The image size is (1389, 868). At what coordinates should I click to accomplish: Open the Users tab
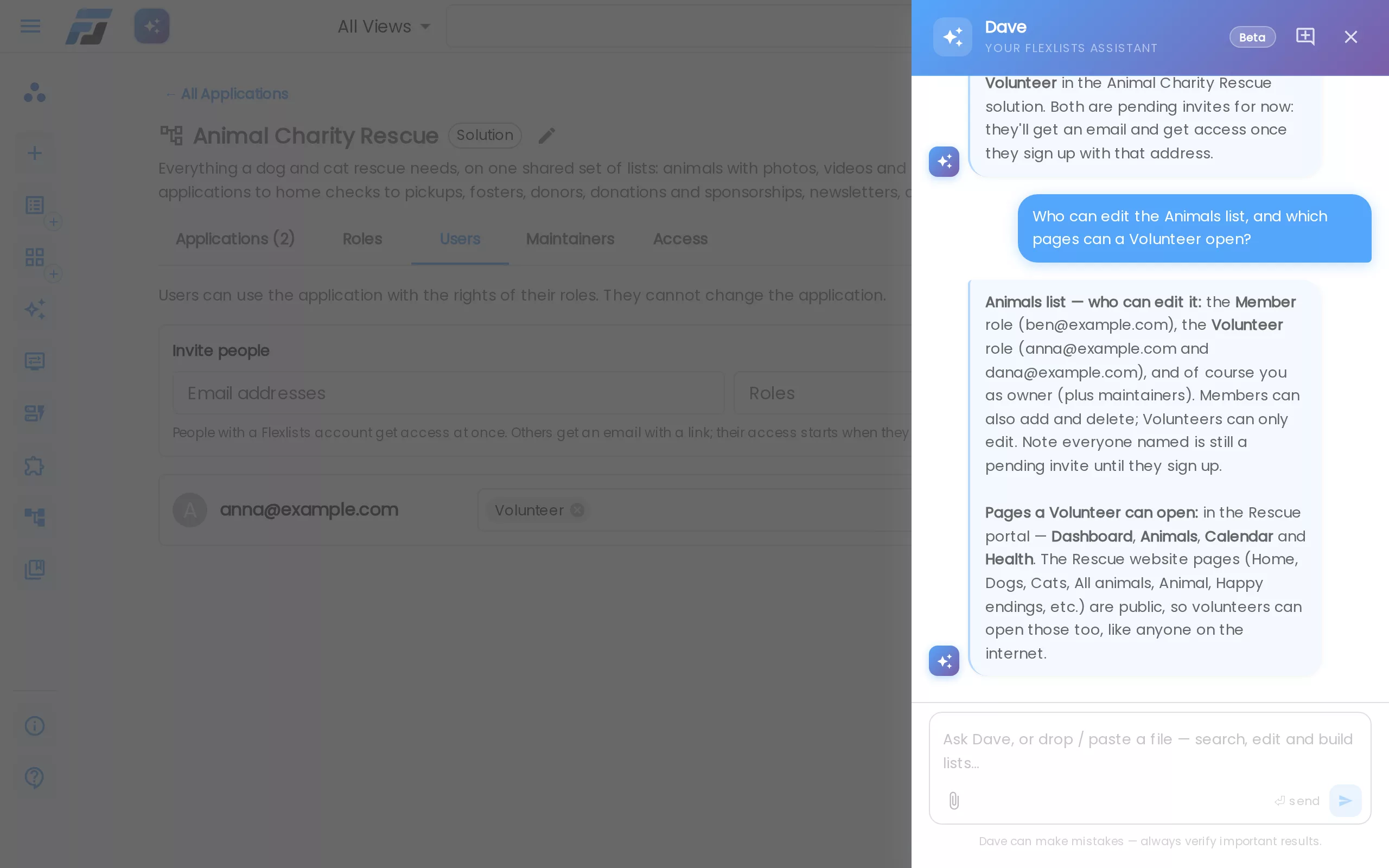[460, 239]
